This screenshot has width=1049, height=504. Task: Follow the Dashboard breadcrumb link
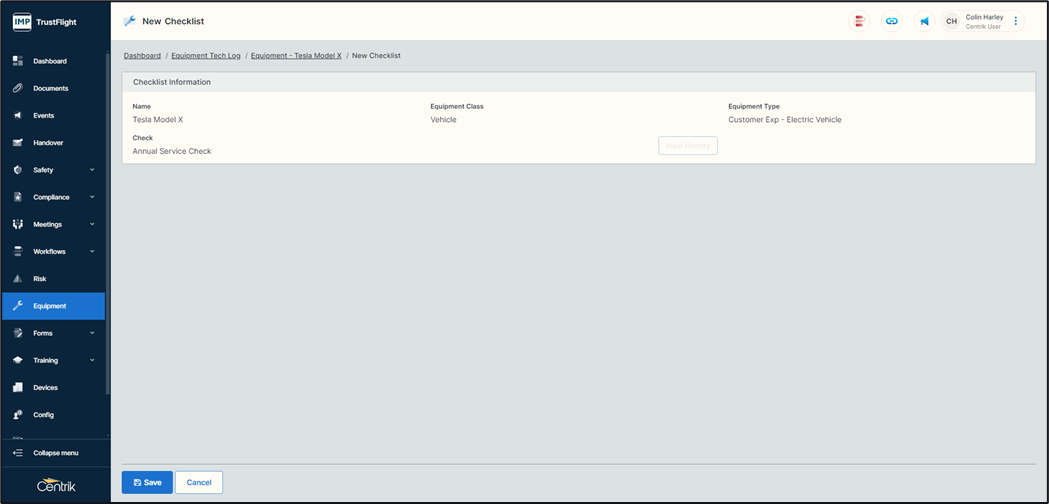click(142, 56)
